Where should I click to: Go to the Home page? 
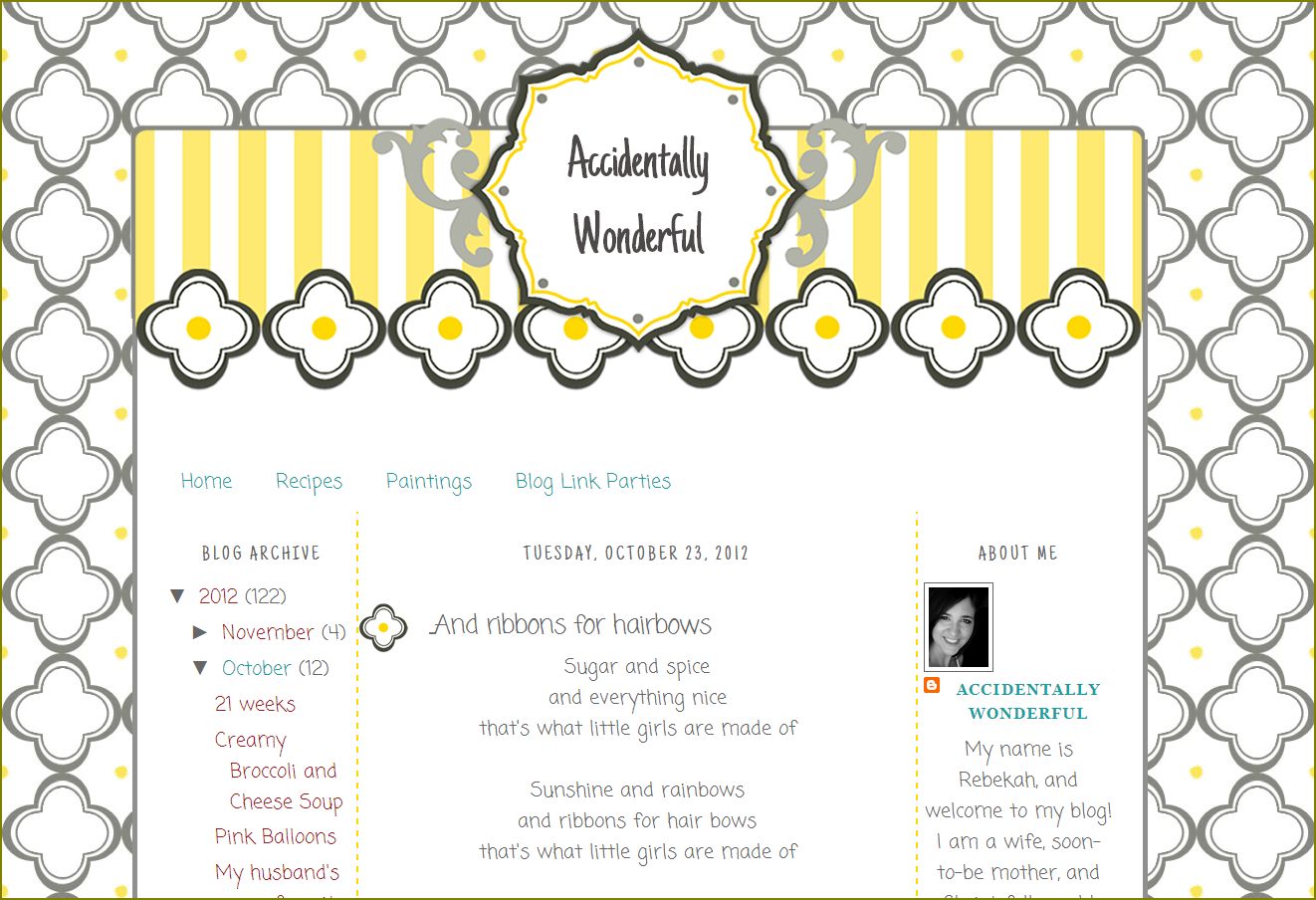coord(206,482)
